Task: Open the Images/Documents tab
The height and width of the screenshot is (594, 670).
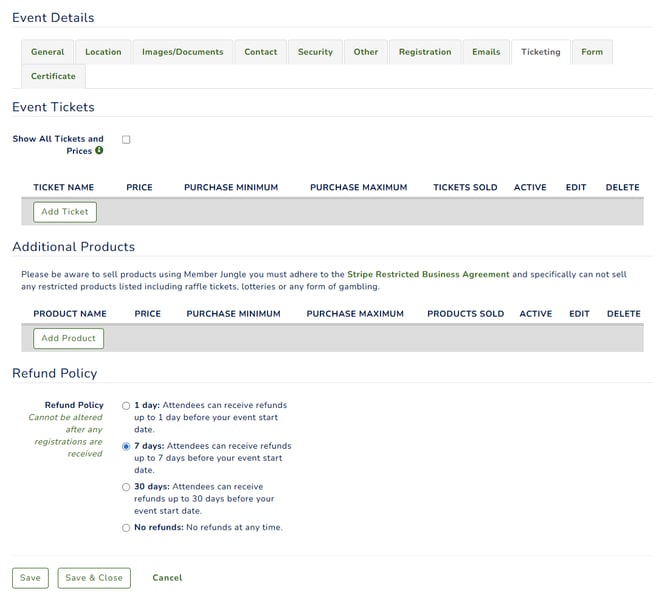Action: pyautogui.click(x=182, y=52)
